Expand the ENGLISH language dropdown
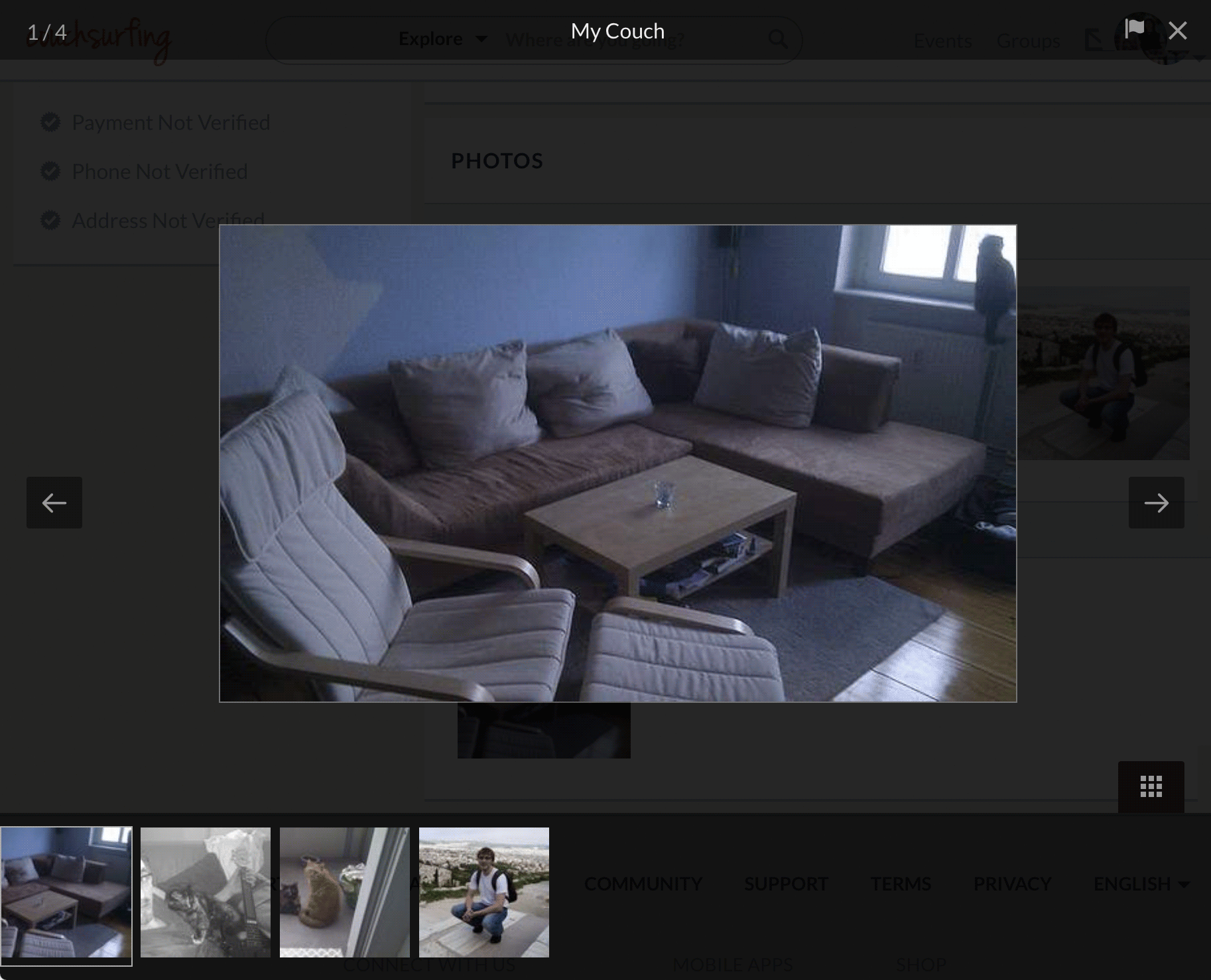Viewport: 1211px width, 980px height. coord(1141,884)
